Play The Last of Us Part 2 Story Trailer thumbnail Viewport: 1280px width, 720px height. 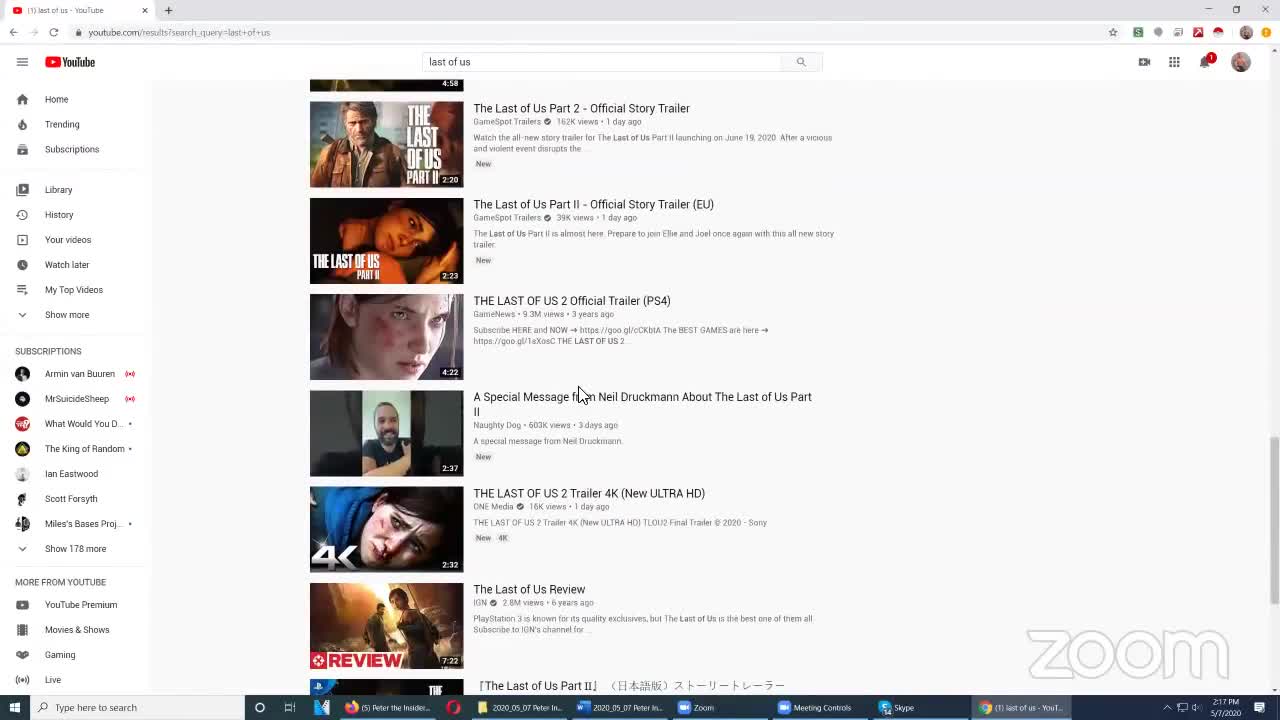click(x=386, y=144)
